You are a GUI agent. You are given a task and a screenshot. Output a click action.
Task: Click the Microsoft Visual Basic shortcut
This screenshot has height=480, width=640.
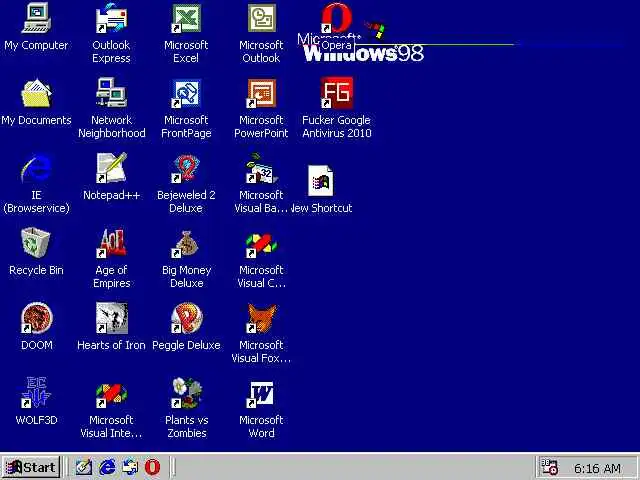click(x=262, y=168)
